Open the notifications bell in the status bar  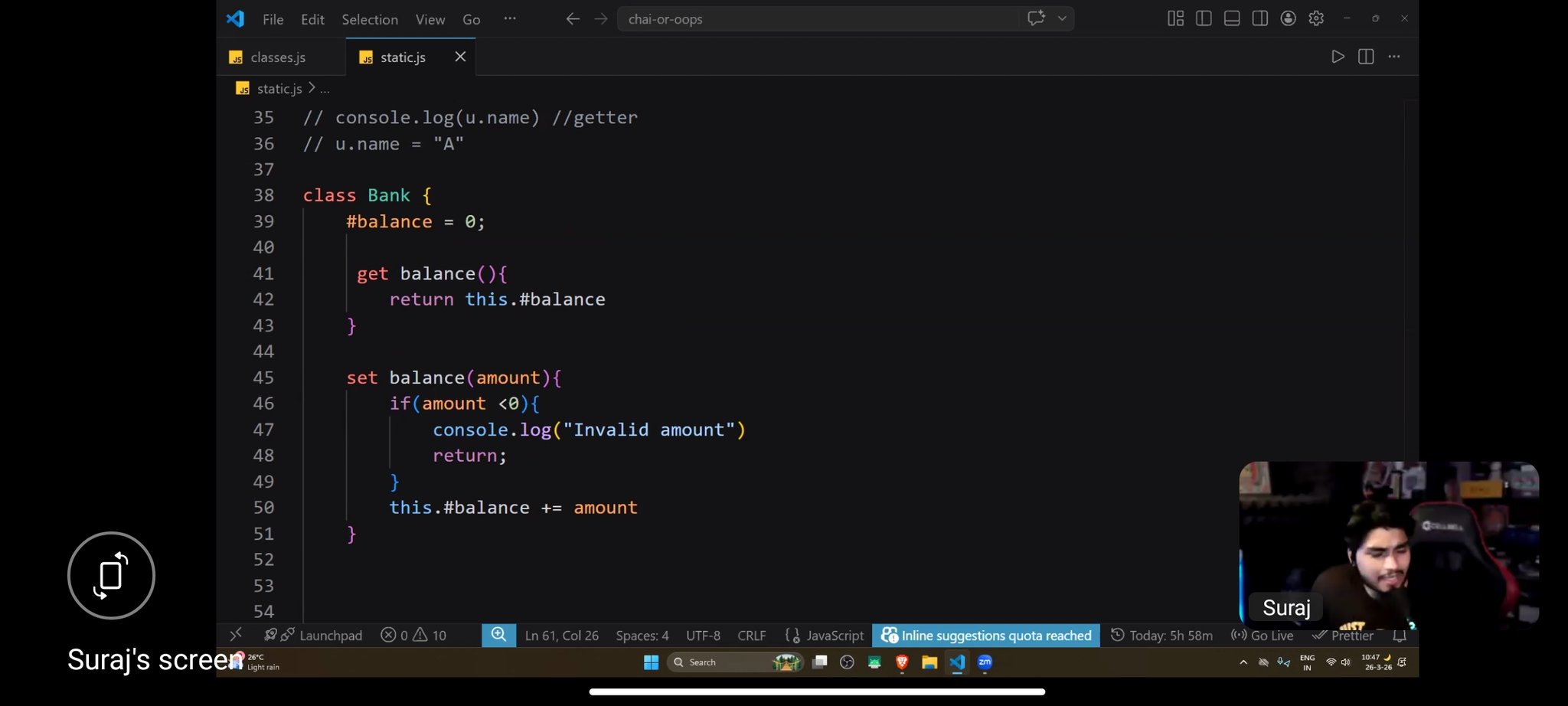[1400, 636]
